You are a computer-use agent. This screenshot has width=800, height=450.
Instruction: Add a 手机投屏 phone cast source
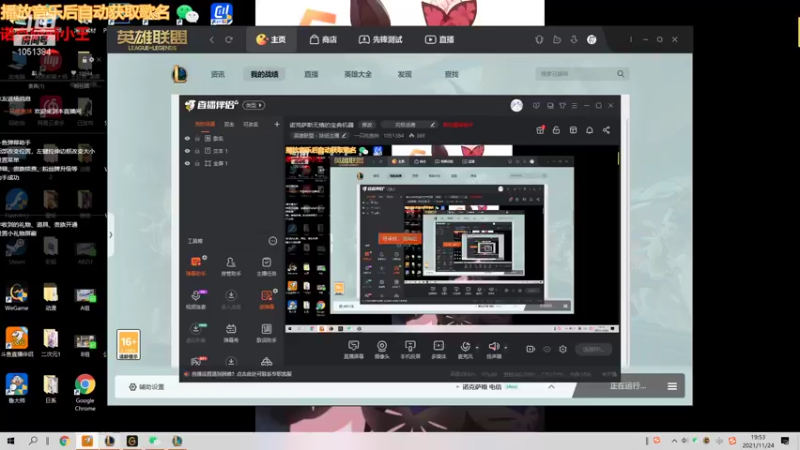click(x=410, y=349)
